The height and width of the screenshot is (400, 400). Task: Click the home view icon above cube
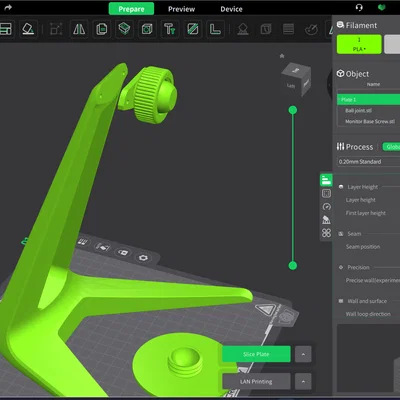282,56
